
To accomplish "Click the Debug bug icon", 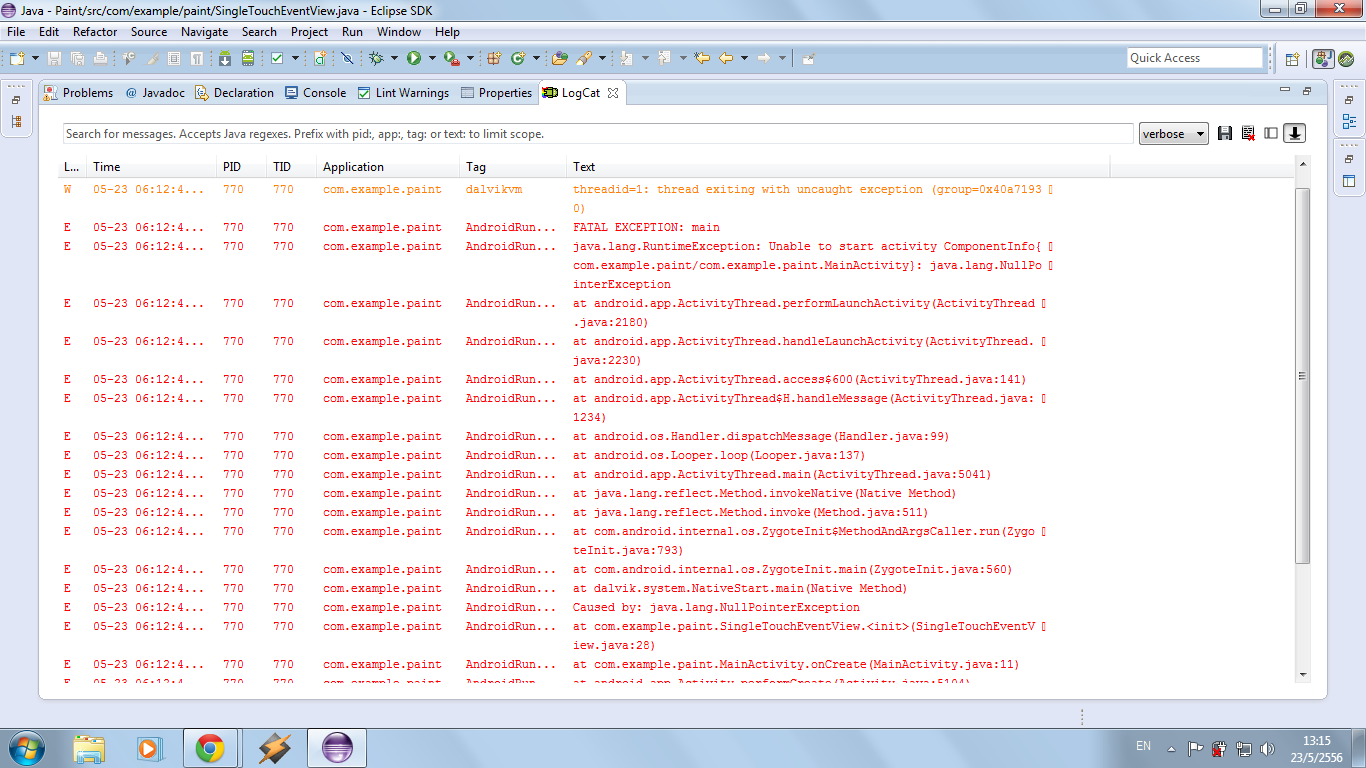I will click(x=376, y=58).
